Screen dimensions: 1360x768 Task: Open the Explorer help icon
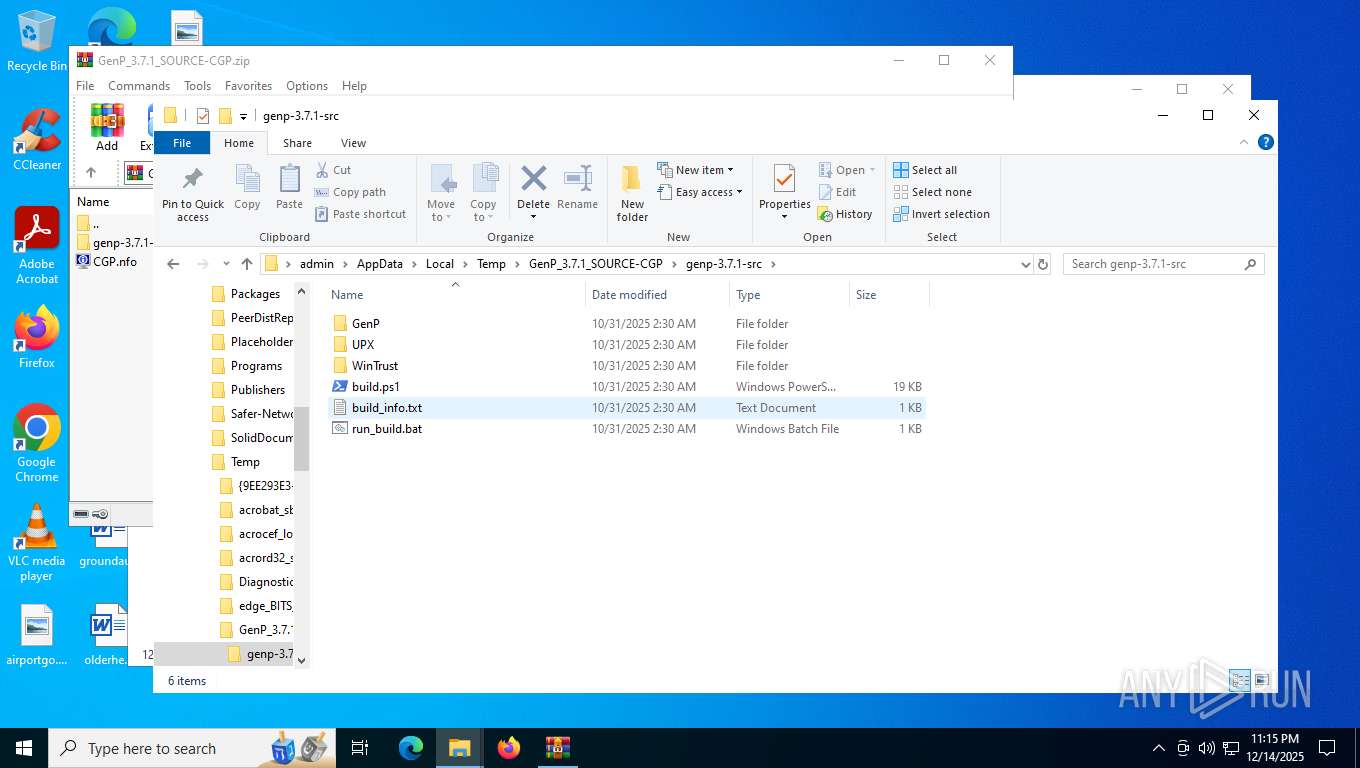click(1265, 143)
